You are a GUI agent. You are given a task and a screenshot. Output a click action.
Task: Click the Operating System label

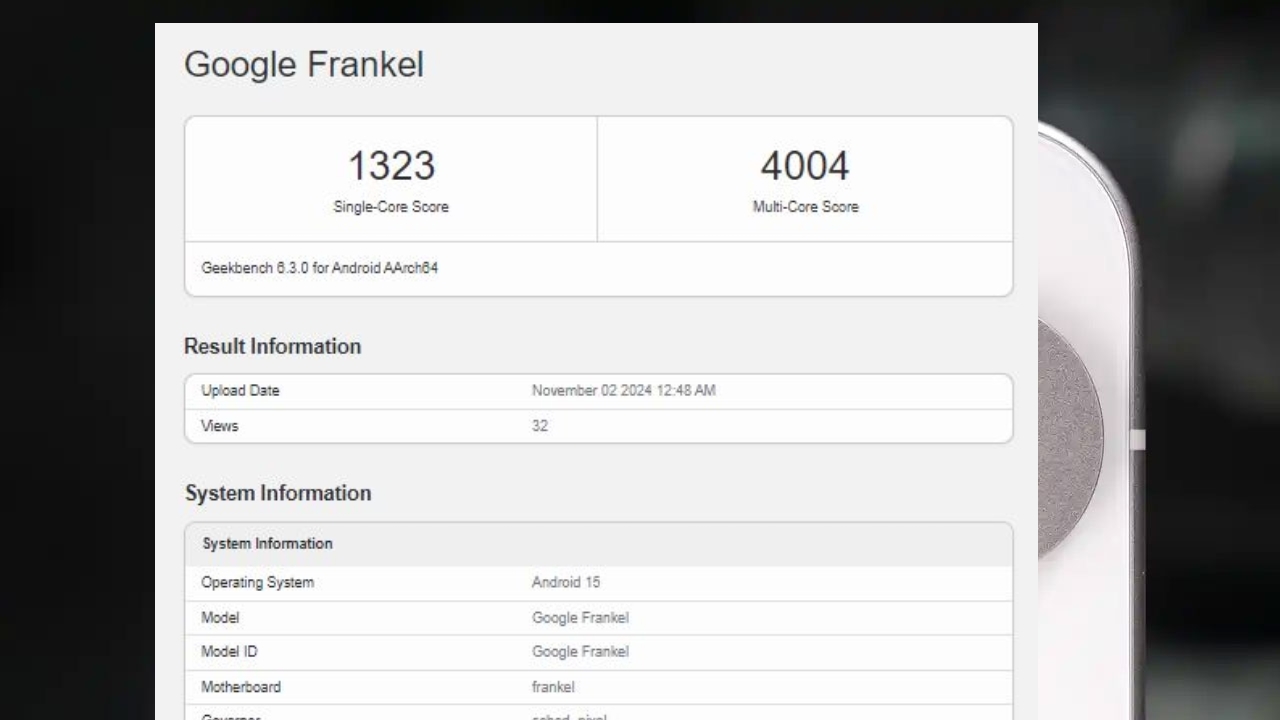pyautogui.click(x=258, y=583)
